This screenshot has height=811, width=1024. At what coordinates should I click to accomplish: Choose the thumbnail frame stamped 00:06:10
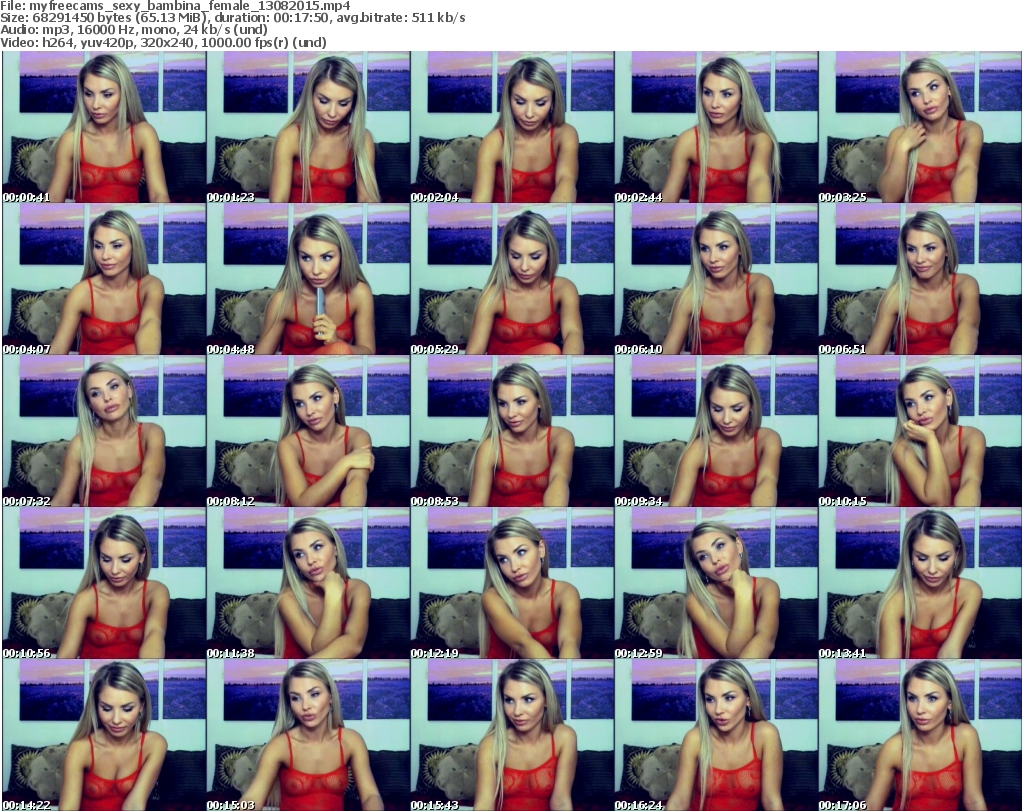[x=716, y=279]
